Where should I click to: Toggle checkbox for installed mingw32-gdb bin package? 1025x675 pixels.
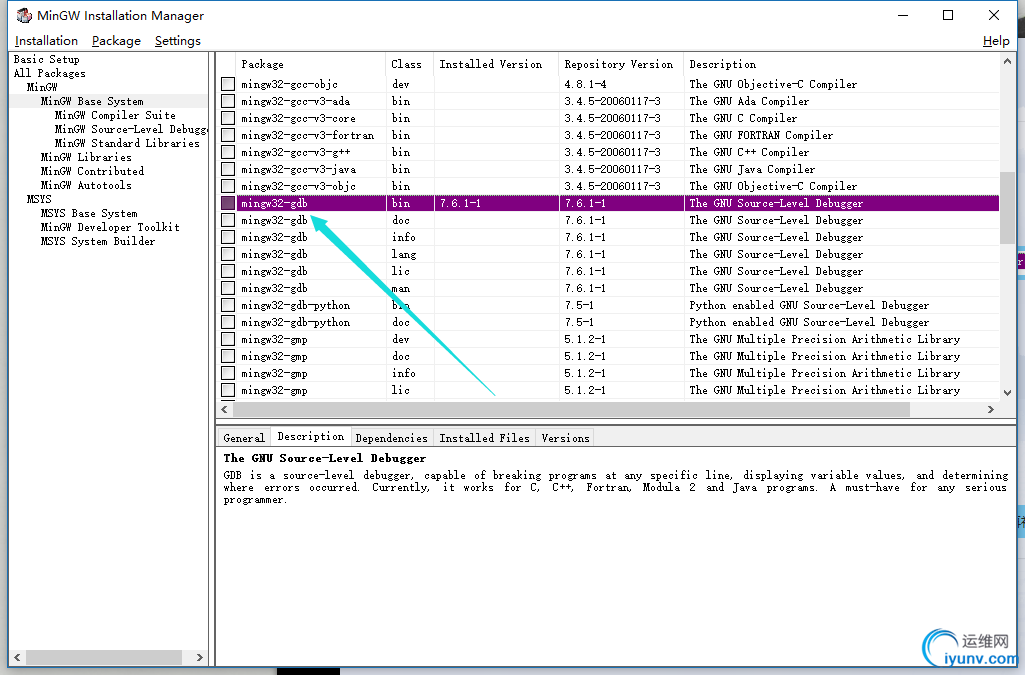click(227, 203)
